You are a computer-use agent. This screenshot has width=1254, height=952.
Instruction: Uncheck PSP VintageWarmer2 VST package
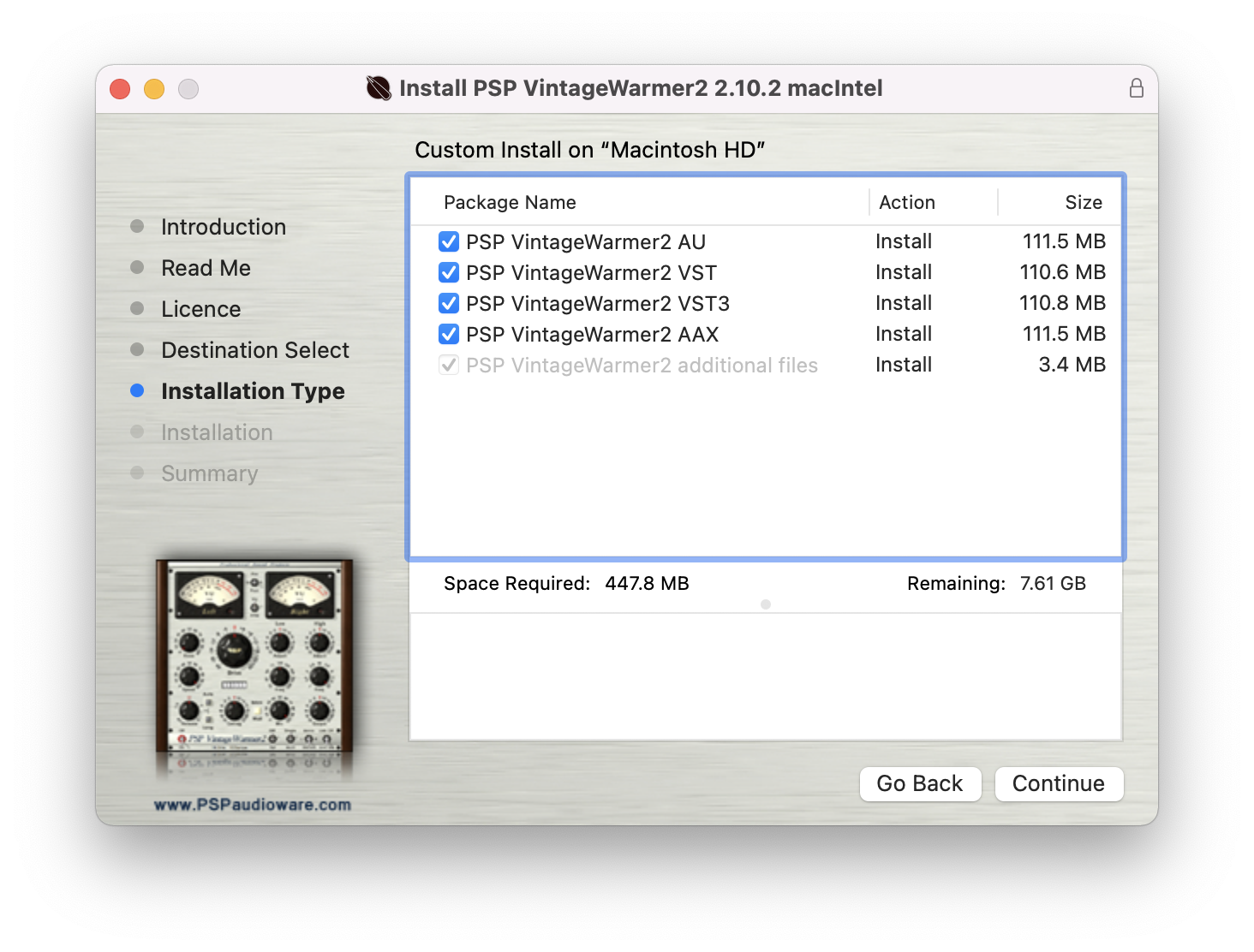(x=449, y=273)
